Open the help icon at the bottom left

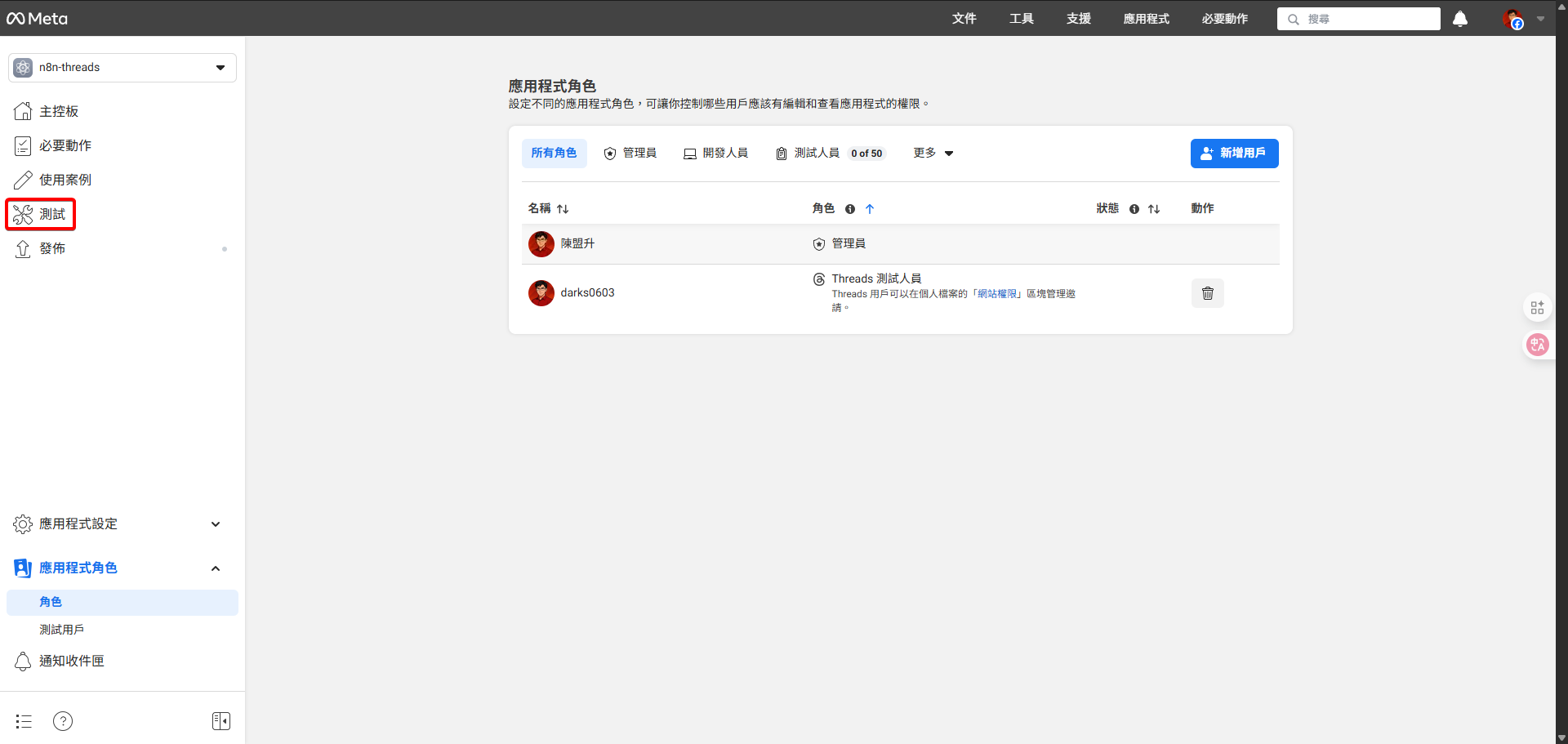click(63, 721)
